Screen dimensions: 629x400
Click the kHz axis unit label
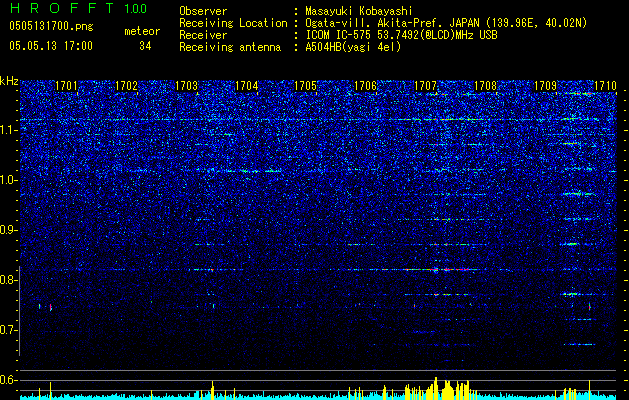[9, 81]
